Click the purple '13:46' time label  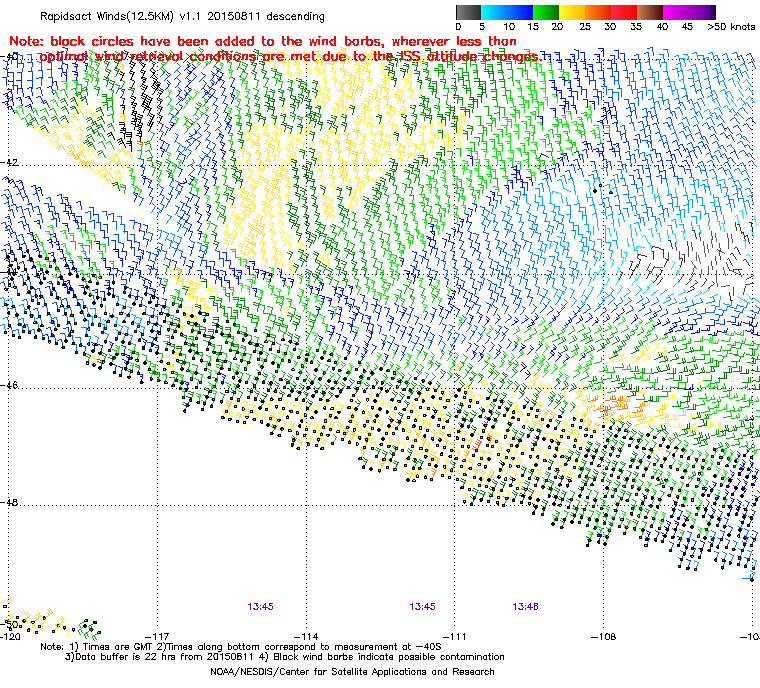[525, 607]
